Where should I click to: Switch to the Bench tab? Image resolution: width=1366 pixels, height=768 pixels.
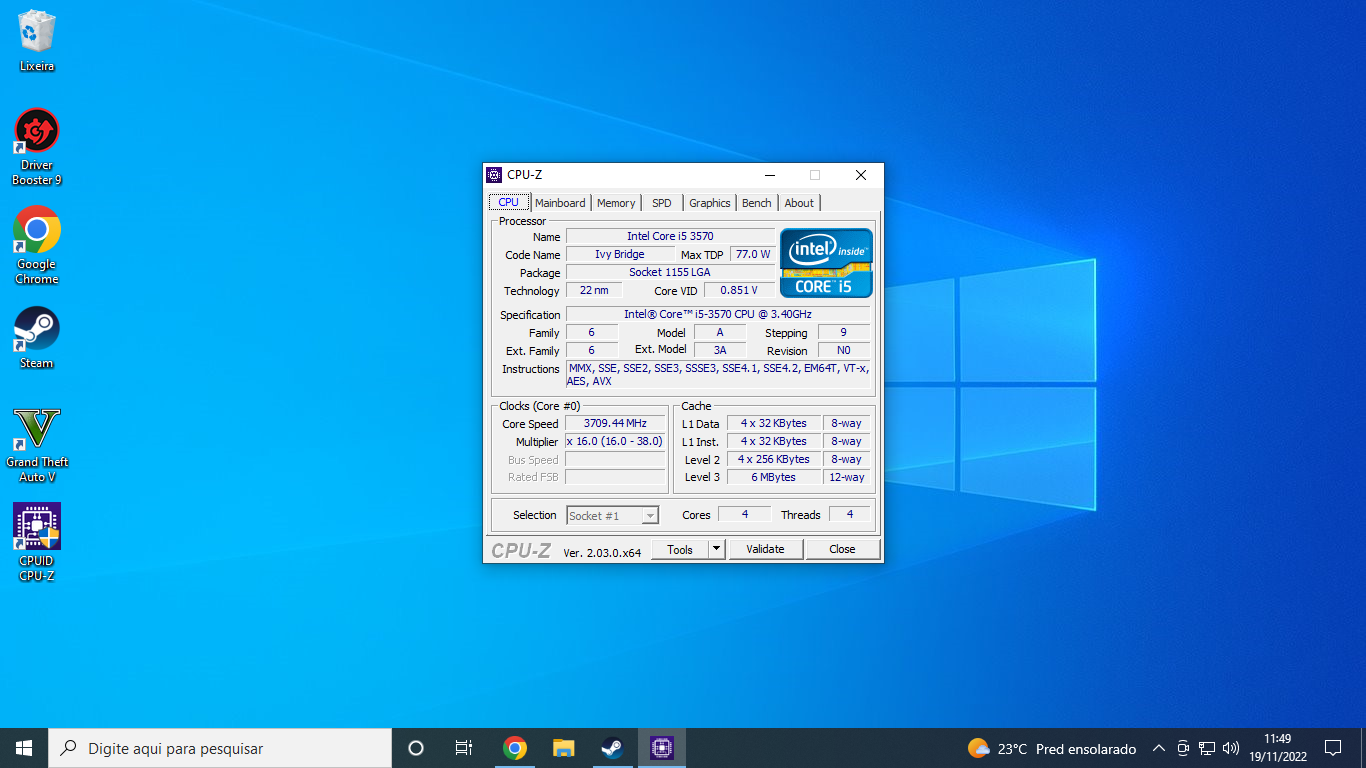(757, 203)
